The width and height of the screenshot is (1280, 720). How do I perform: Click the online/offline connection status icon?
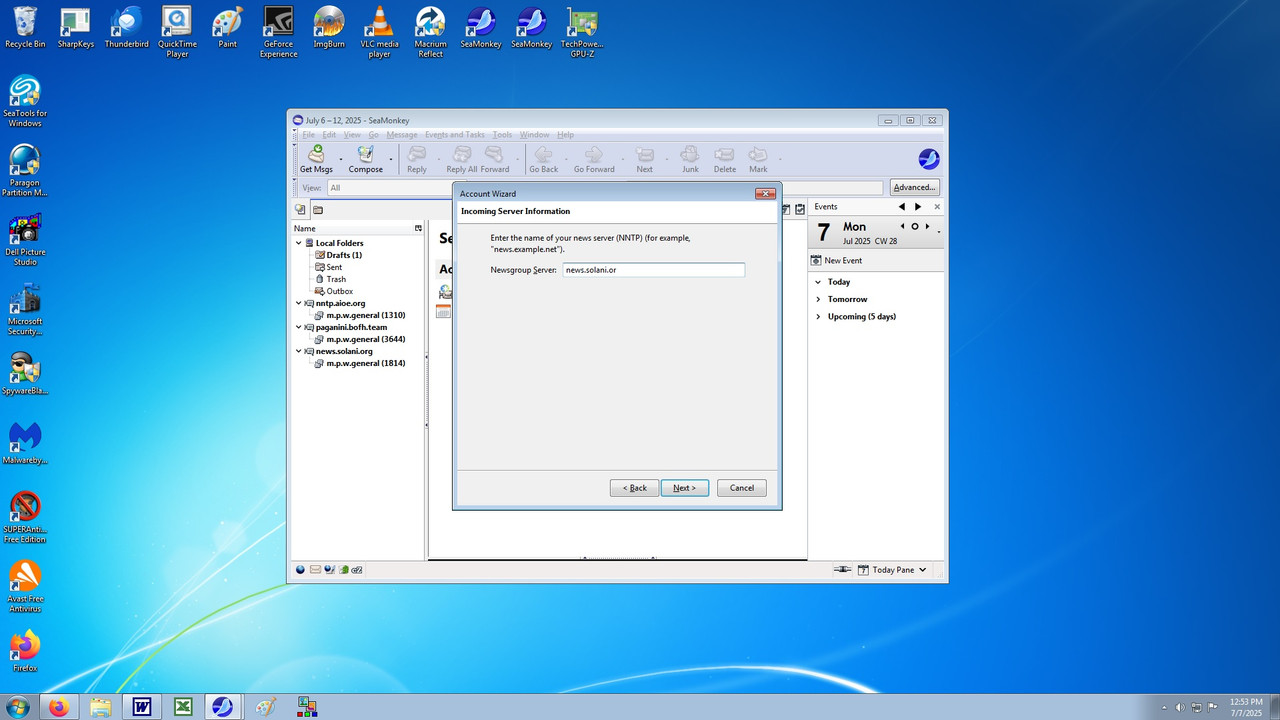click(842, 570)
